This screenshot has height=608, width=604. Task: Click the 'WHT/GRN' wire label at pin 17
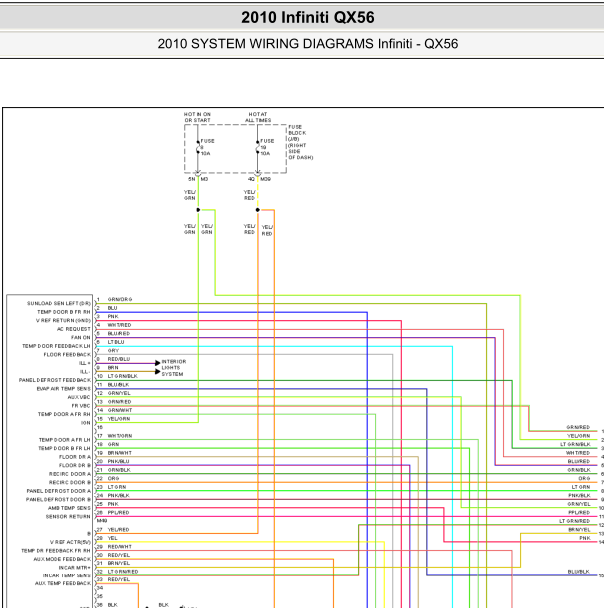pyautogui.click(x=120, y=436)
